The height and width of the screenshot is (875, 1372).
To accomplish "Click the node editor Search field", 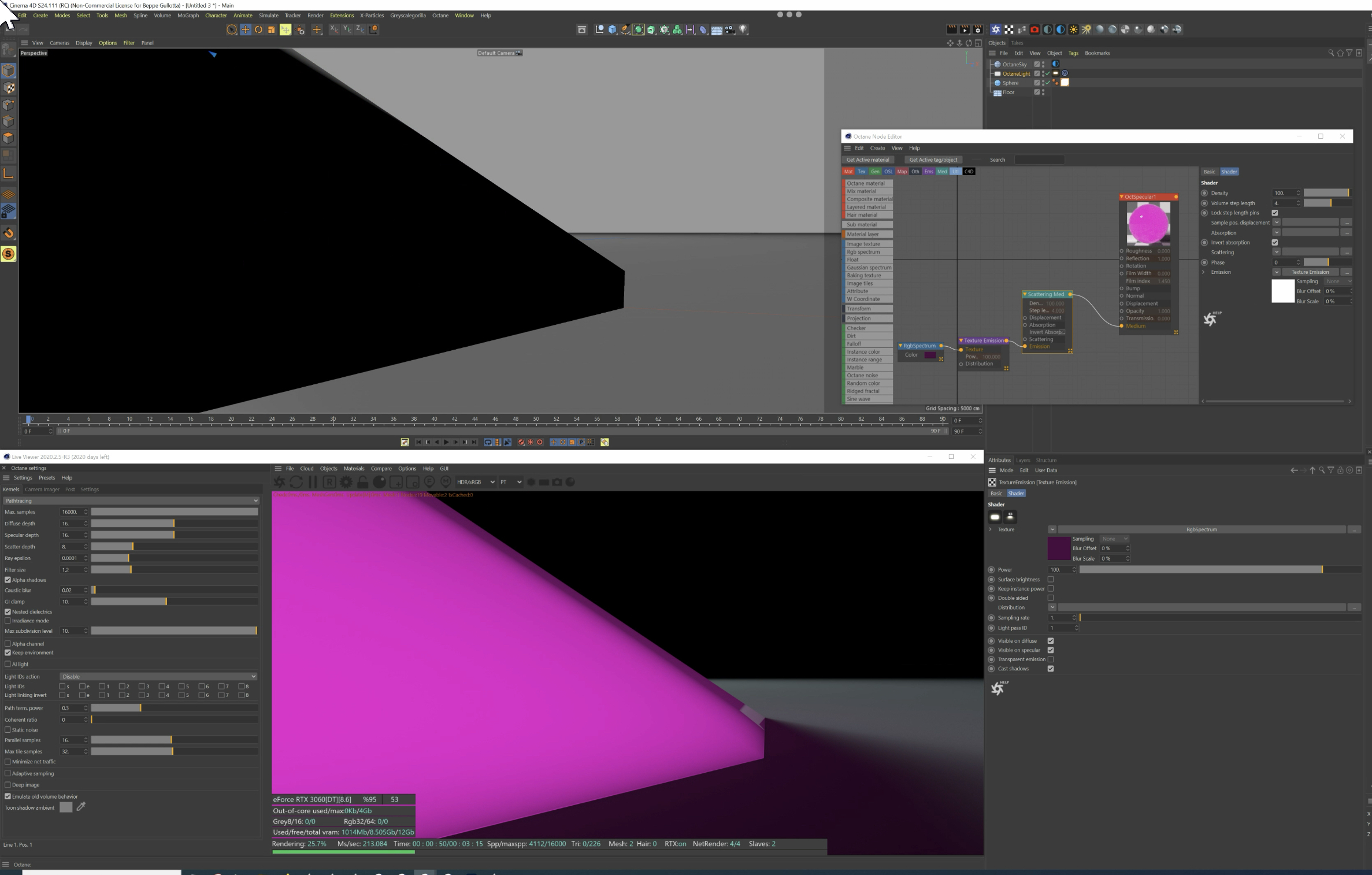I will pyautogui.click(x=1039, y=160).
